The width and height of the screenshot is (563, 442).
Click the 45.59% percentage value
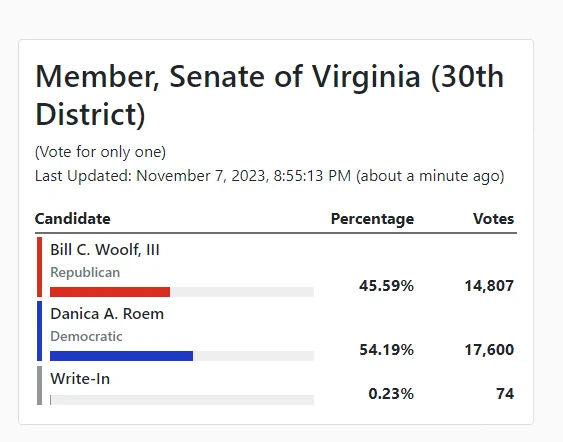pyautogui.click(x=386, y=286)
